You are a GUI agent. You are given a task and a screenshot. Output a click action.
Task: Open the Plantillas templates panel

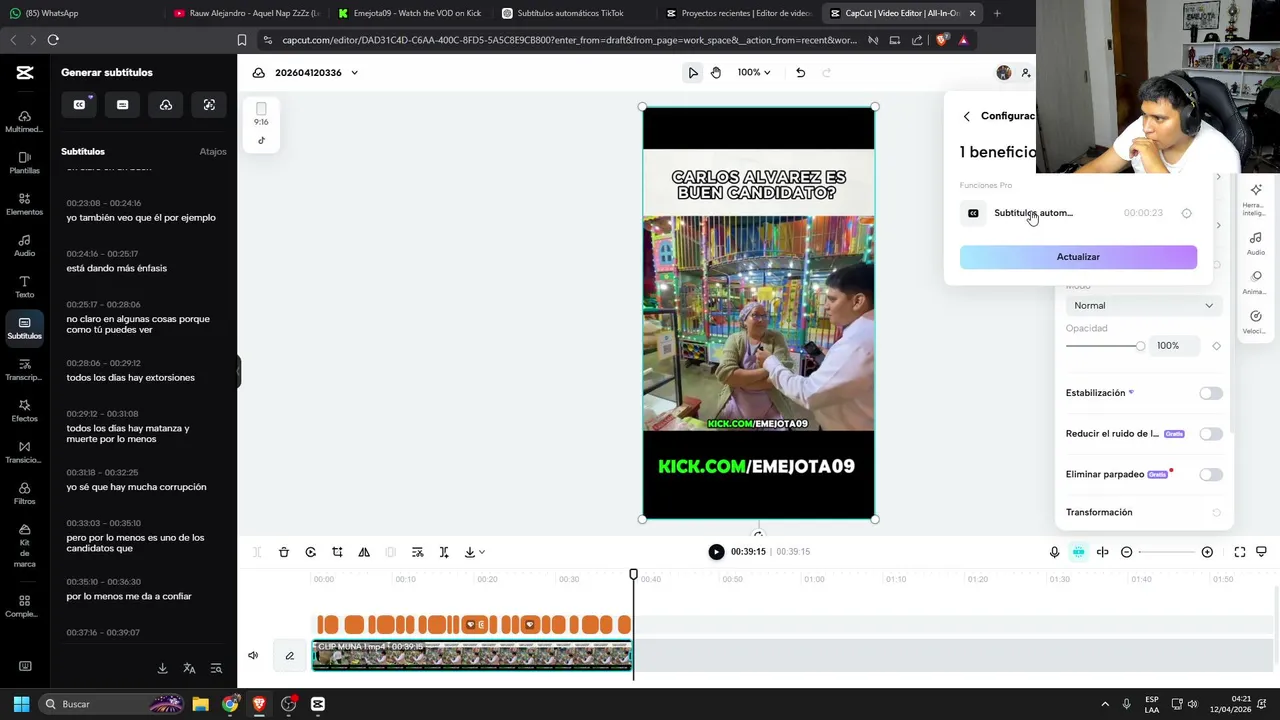pos(24,163)
